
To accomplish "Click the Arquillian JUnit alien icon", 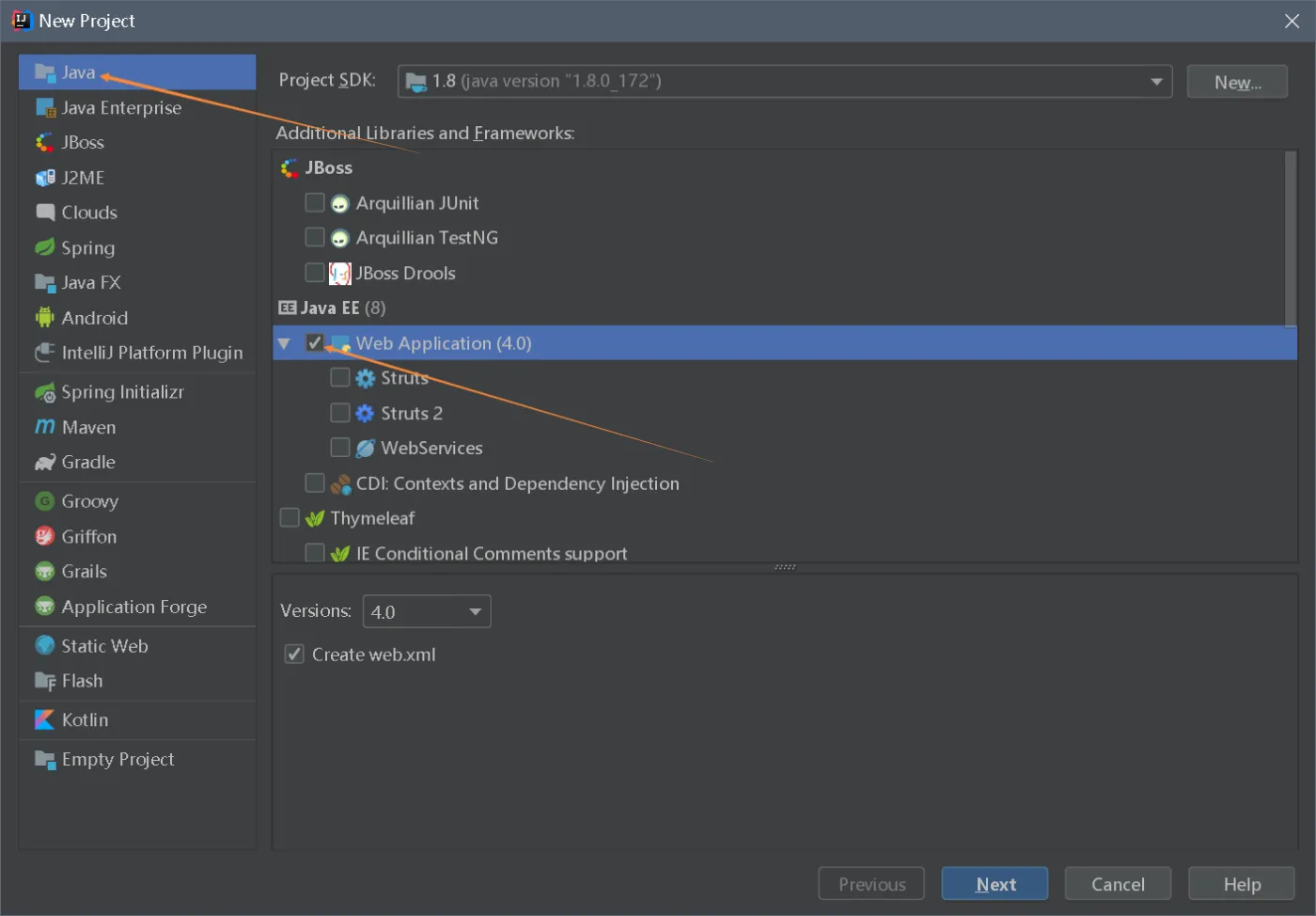I will pyautogui.click(x=340, y=204).
